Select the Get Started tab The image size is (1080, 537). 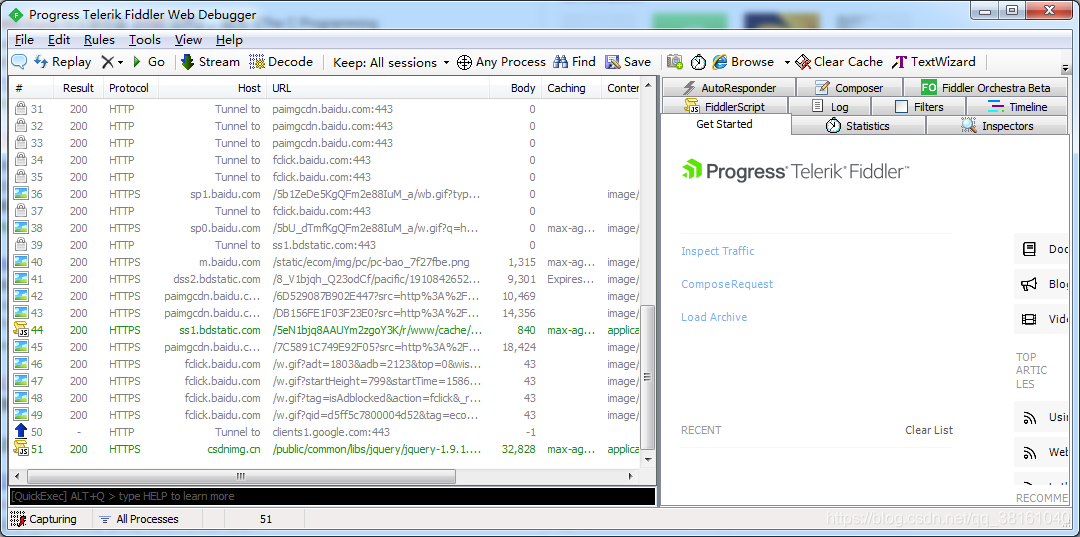point(725,125)
